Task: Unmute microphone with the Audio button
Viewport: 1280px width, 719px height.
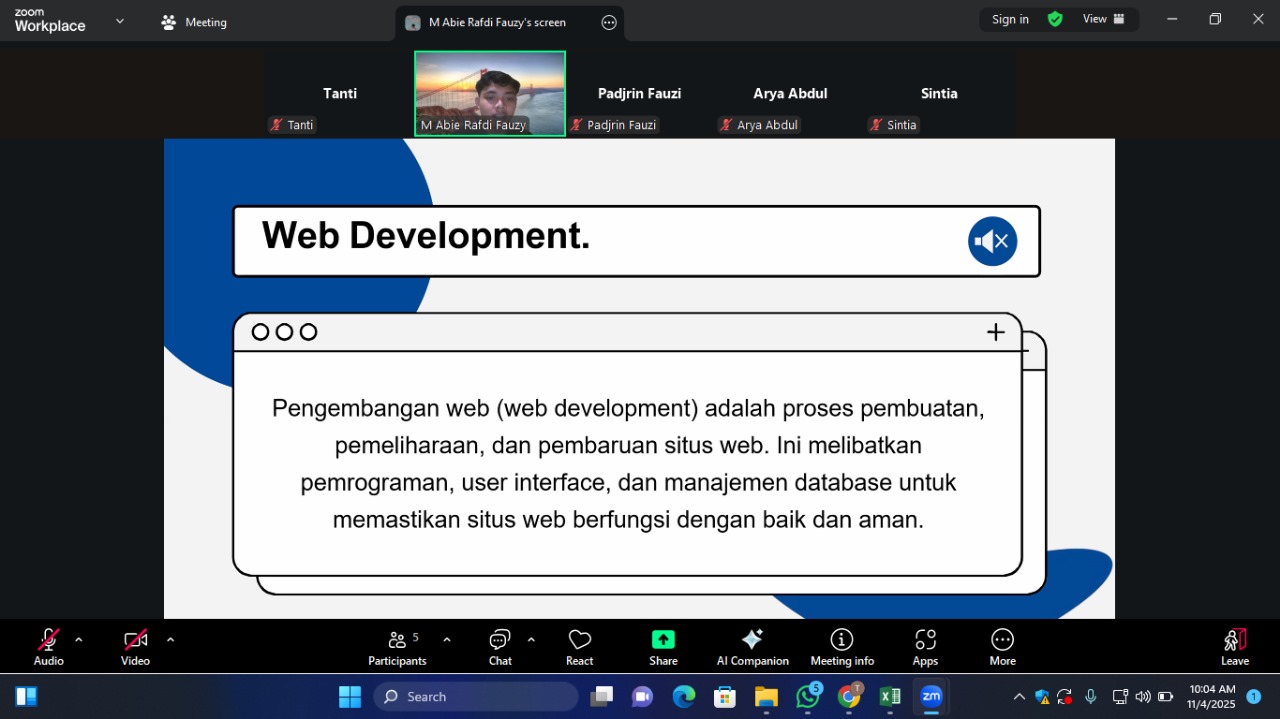Action: (48, 646)
